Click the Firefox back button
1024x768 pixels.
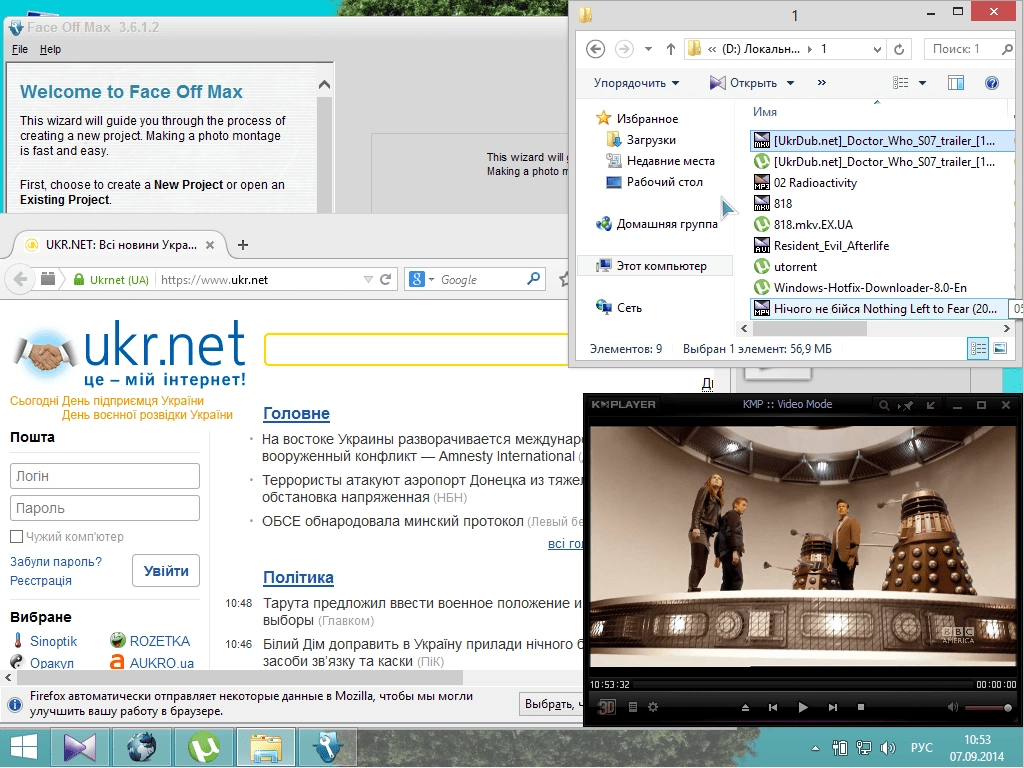(x=20, y=280)
